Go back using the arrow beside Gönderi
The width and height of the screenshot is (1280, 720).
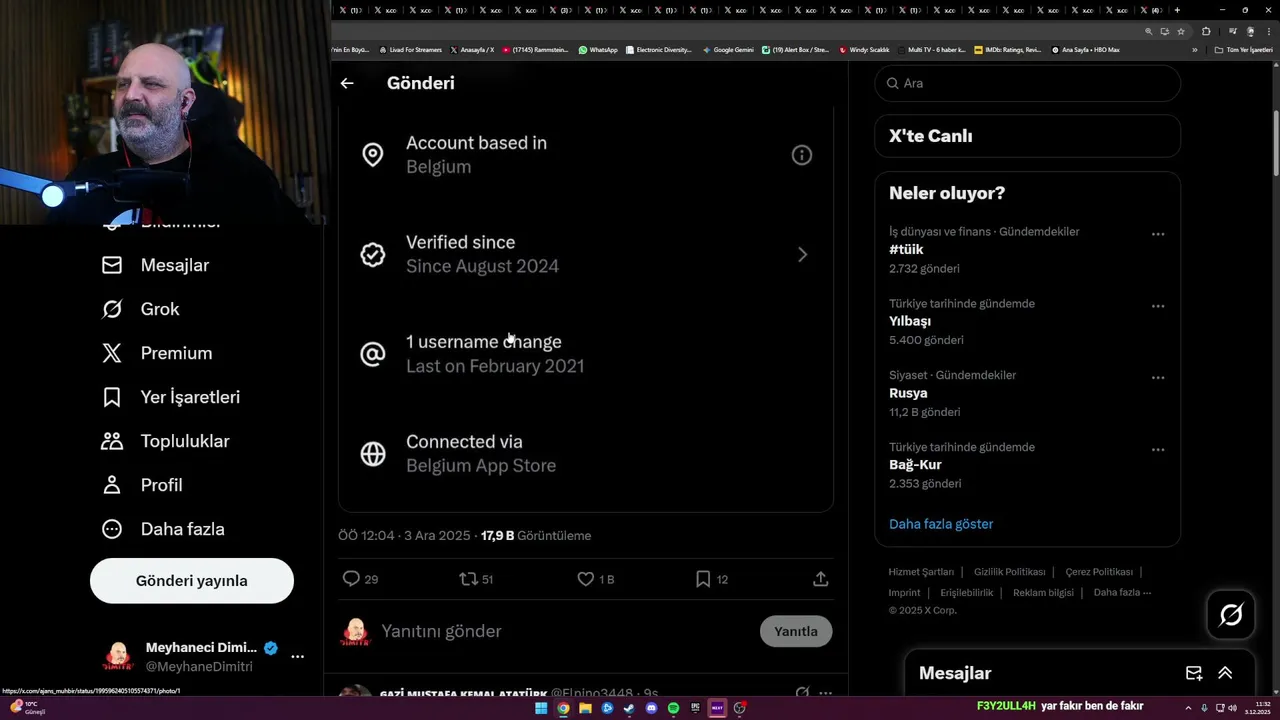(x=347, y=83)
